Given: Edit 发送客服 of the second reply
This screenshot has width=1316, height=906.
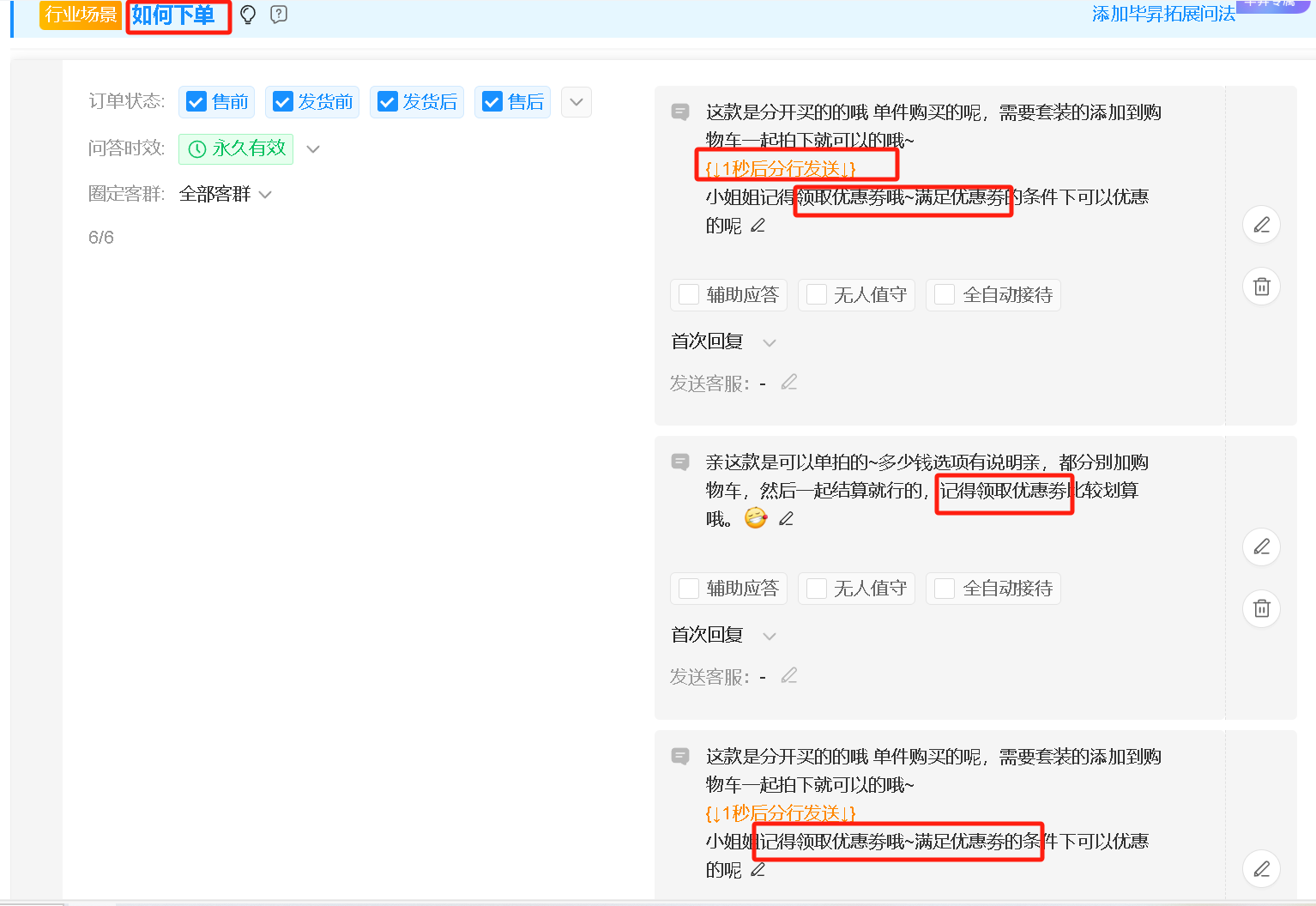Looking at the screenshot, I should (x=789, y=675).
